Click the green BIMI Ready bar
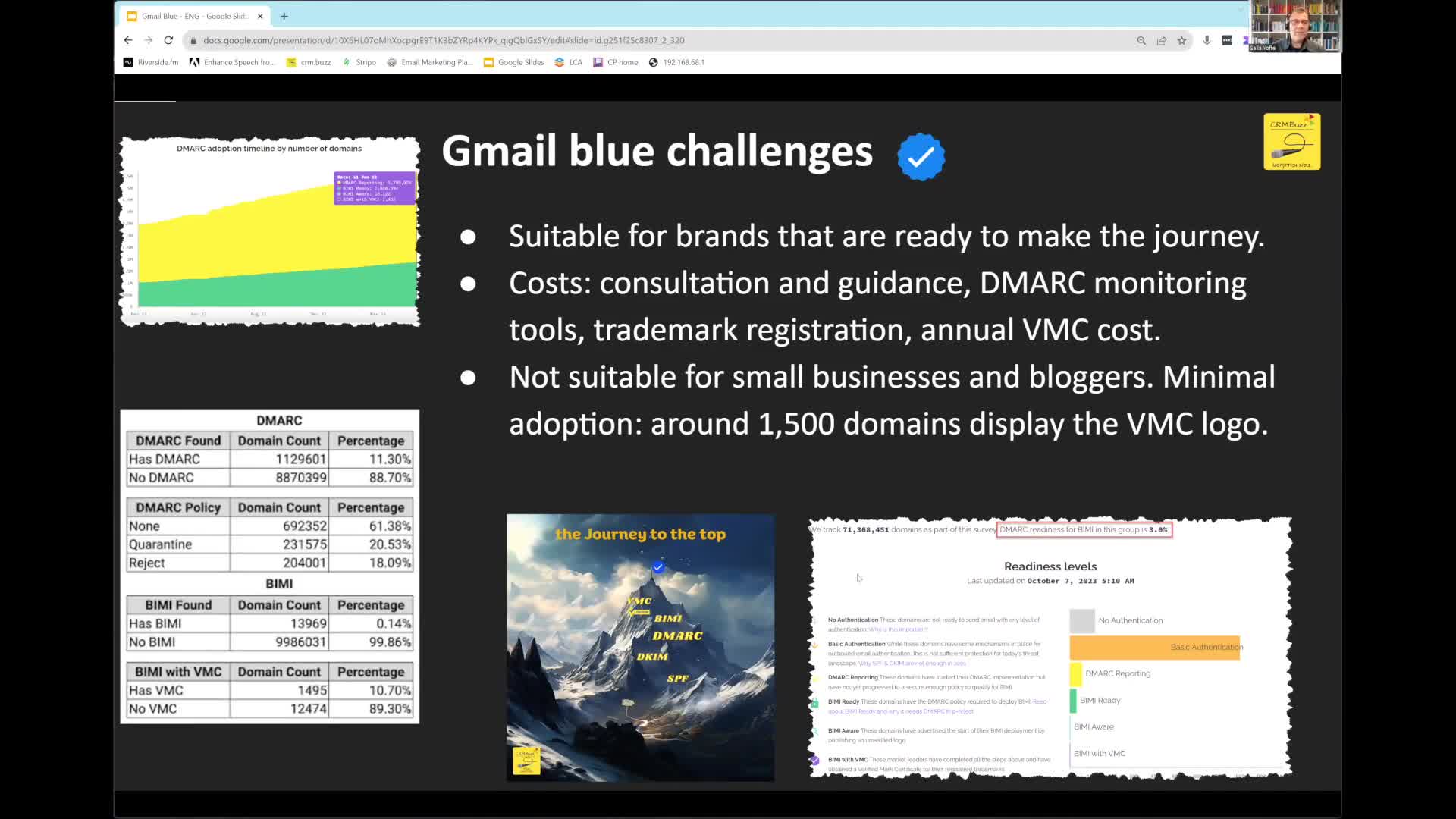The height and width of the screenshot is (819, 1456). pyautogui.click(x=1073, y=701)
